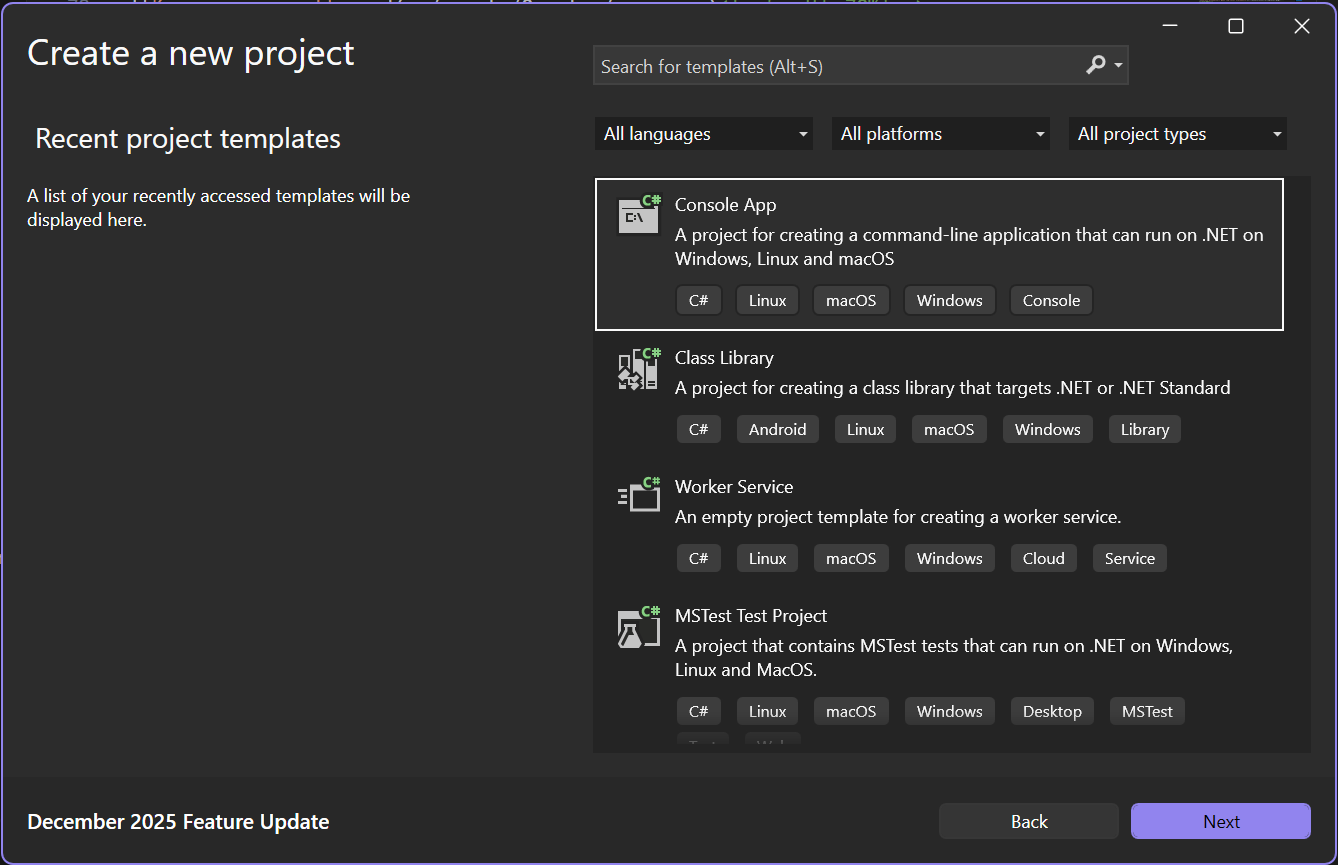Select the Worker Service template icon
The height and width of the screenshot is (865, 1338).
(639, 496)
